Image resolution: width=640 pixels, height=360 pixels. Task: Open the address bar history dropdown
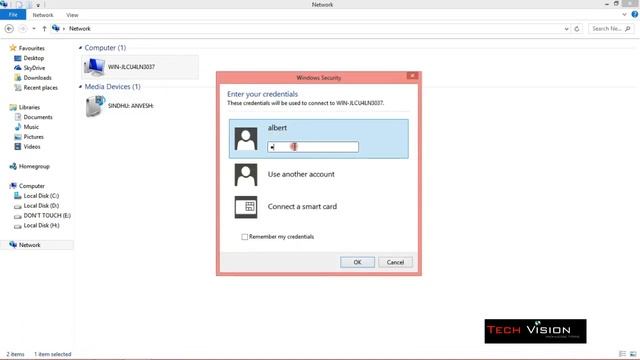tap(566, 29)
